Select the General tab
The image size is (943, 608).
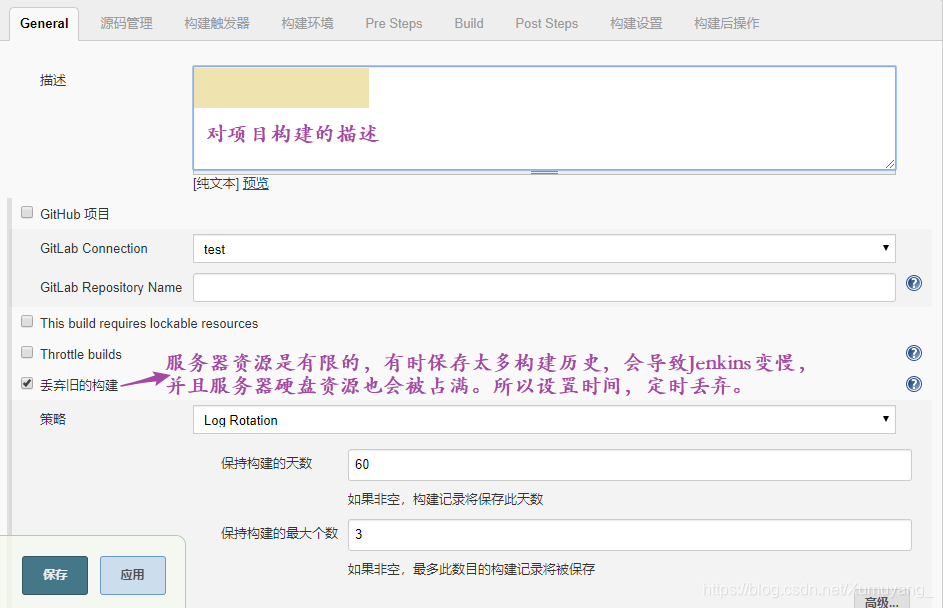click(x=44, y=23)
